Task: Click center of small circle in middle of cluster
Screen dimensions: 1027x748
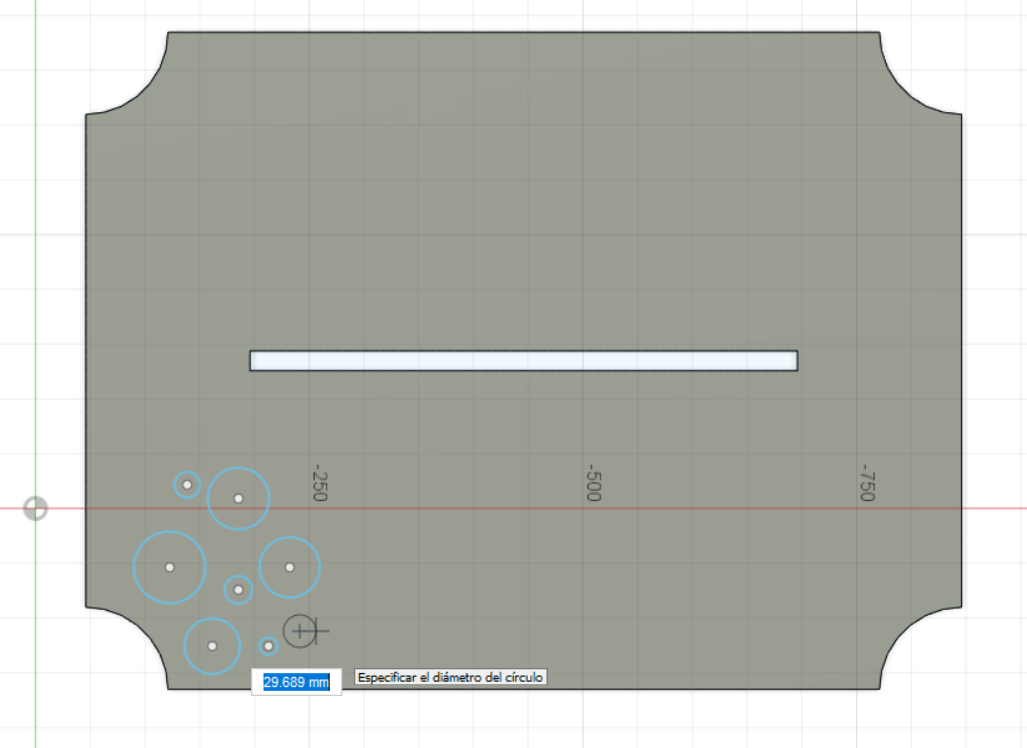Action: pyautogui.click(x=238, y=590)
